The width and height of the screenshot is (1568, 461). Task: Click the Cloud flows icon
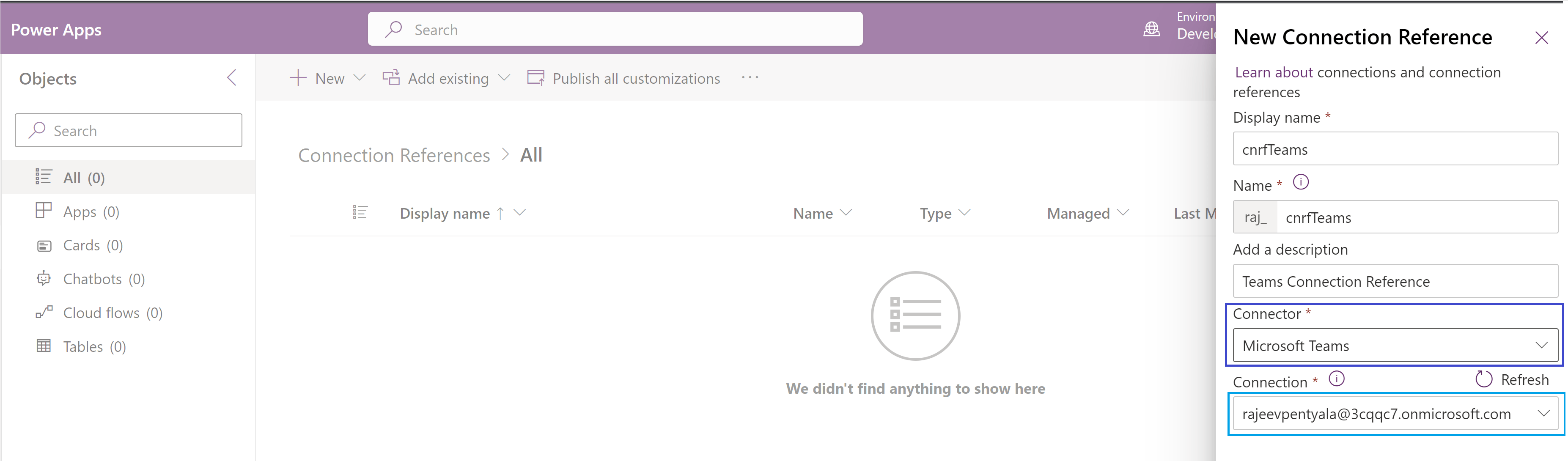click(44, 313)
